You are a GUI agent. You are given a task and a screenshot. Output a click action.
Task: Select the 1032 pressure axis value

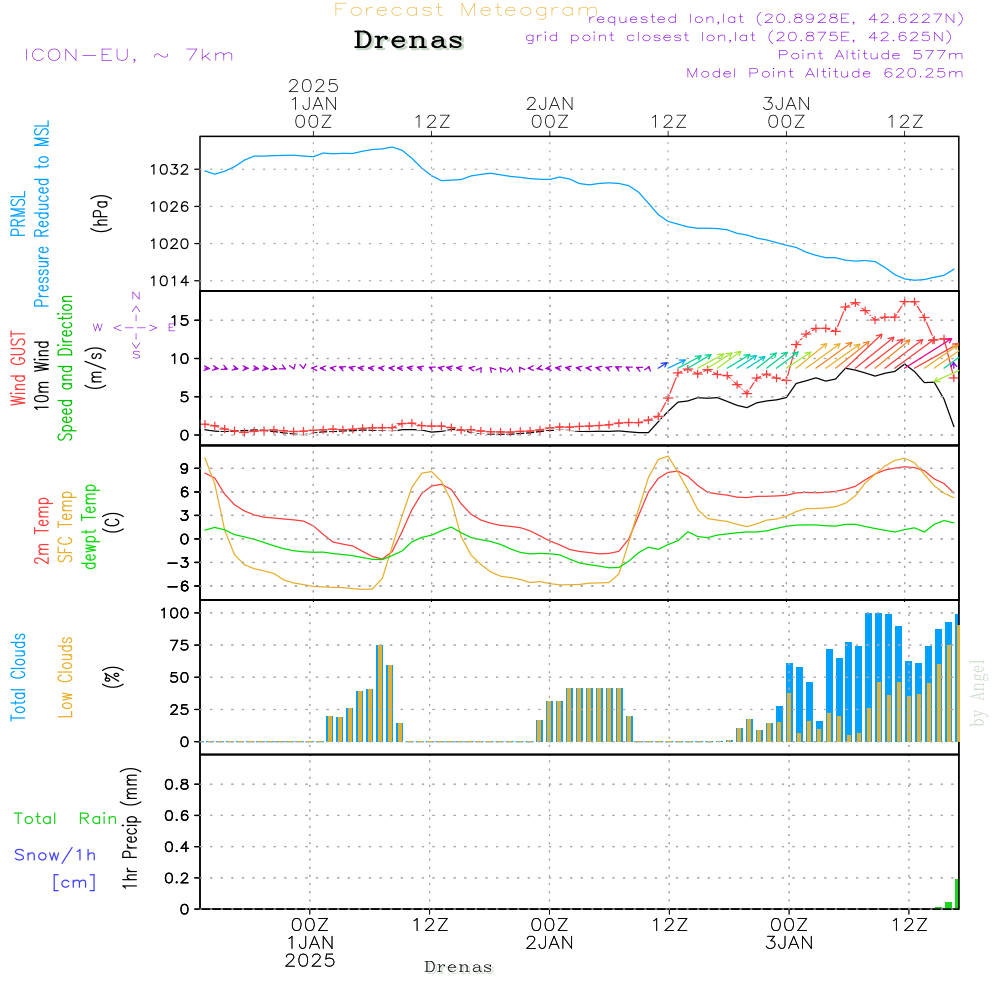coord(170,170)
